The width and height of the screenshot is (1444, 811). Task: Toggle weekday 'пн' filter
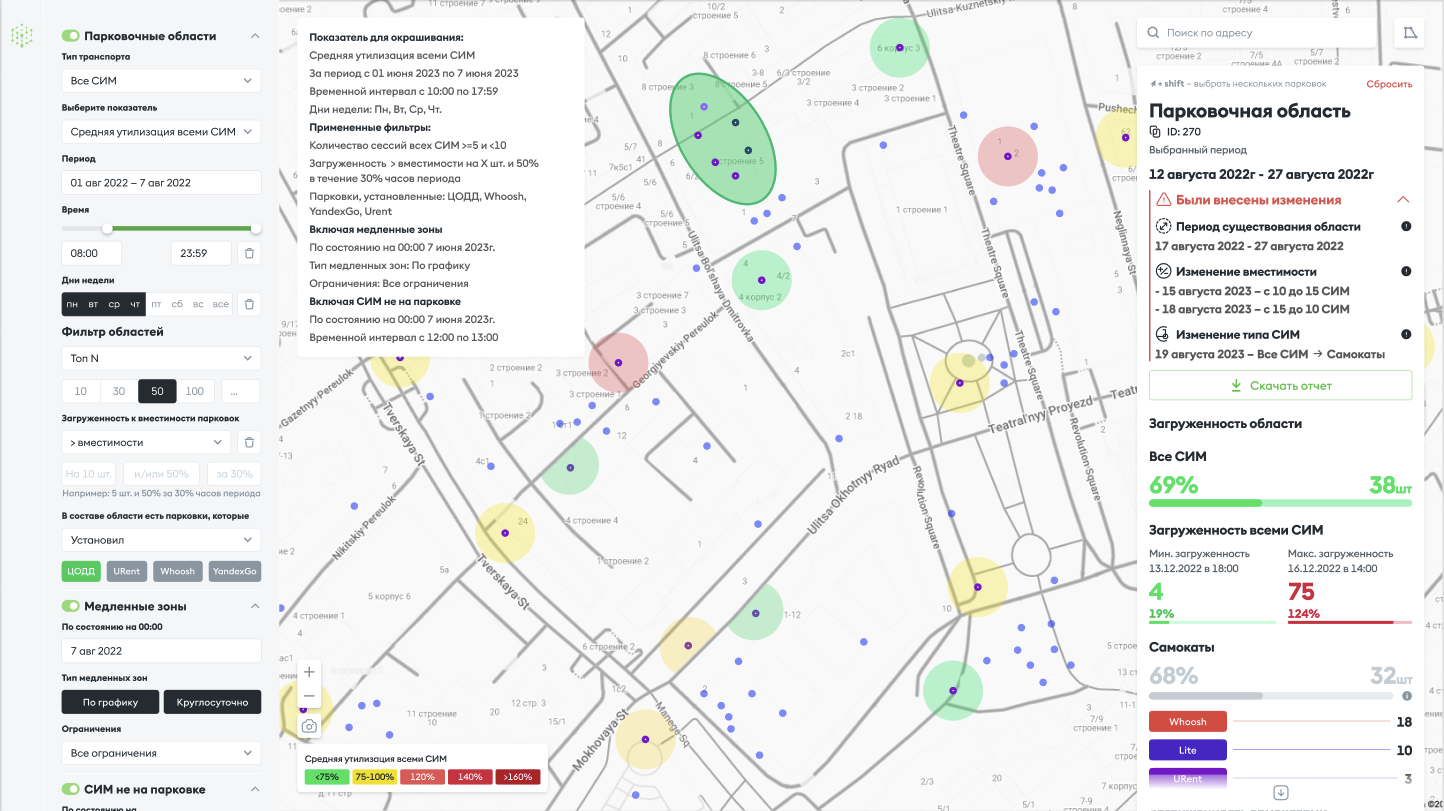tap(72, 304)
